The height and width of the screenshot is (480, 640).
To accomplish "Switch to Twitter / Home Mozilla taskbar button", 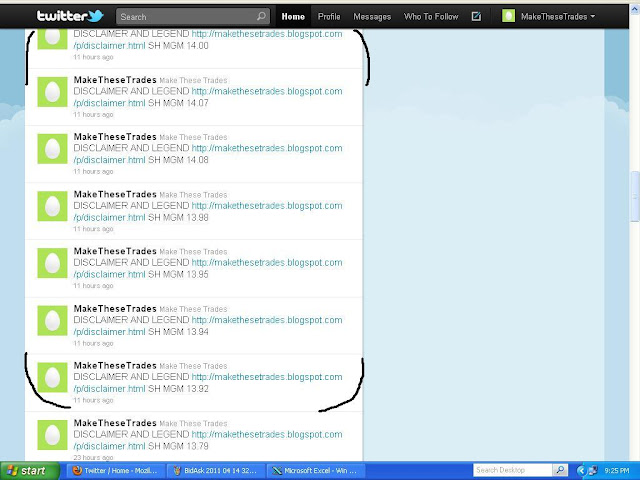I will 116,471.
